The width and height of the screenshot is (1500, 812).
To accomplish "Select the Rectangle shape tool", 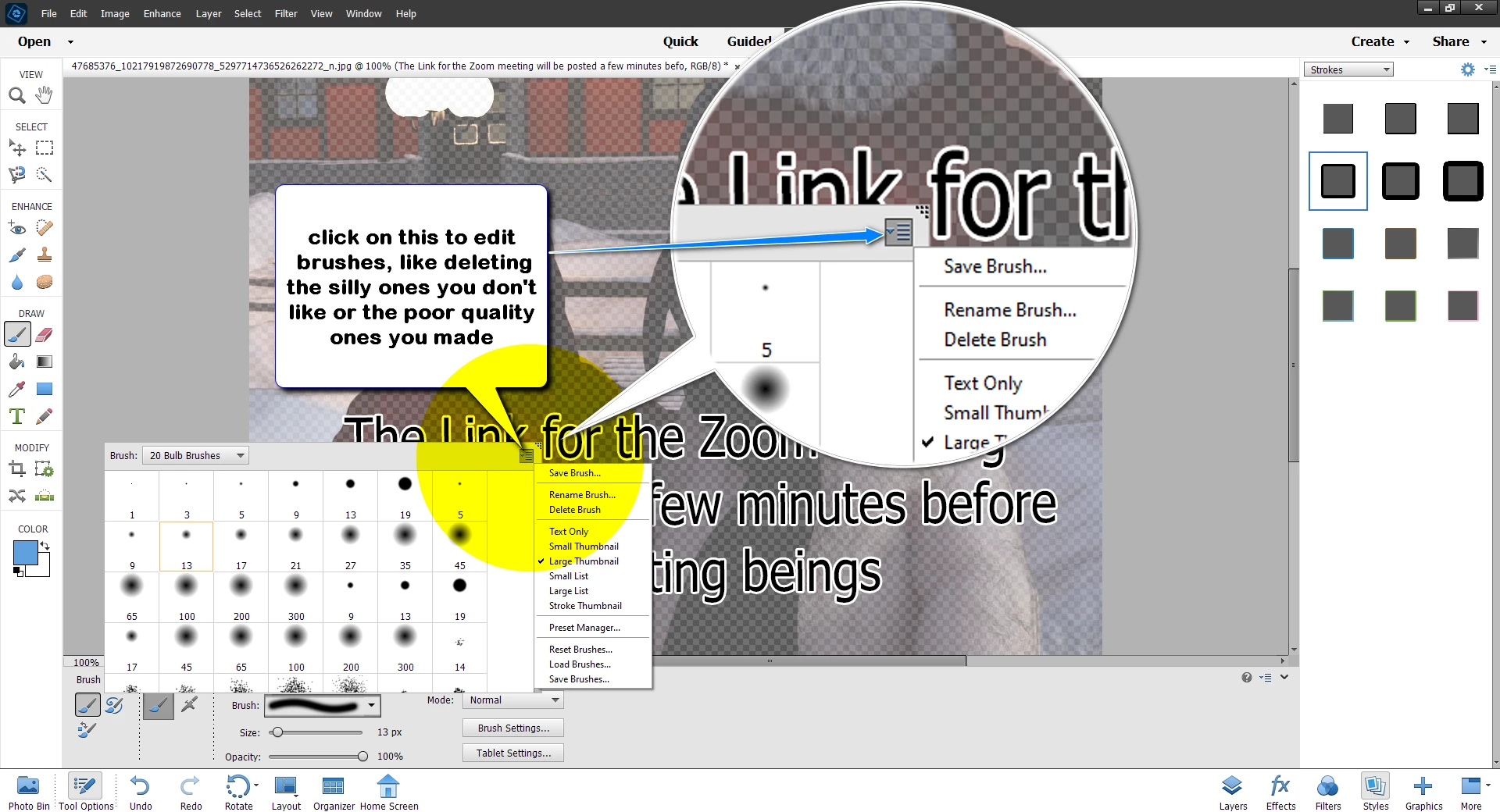I will [45, 389].
